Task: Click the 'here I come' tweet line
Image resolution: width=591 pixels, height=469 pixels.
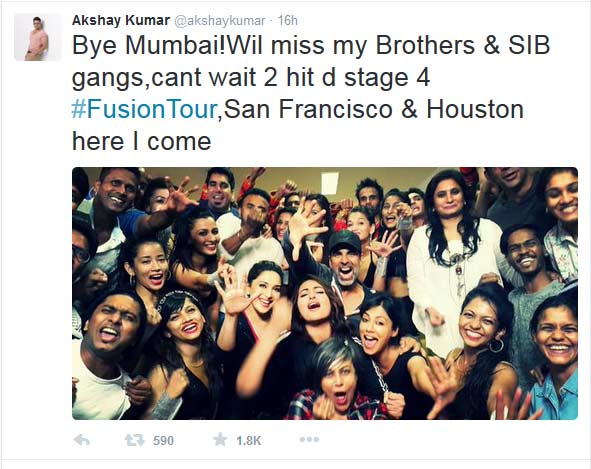Action: pos(141,141)
